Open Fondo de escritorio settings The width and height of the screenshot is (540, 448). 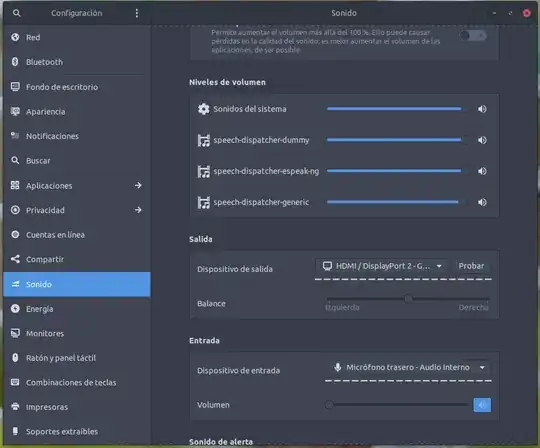pyautogui.click(x=77, y=87)
